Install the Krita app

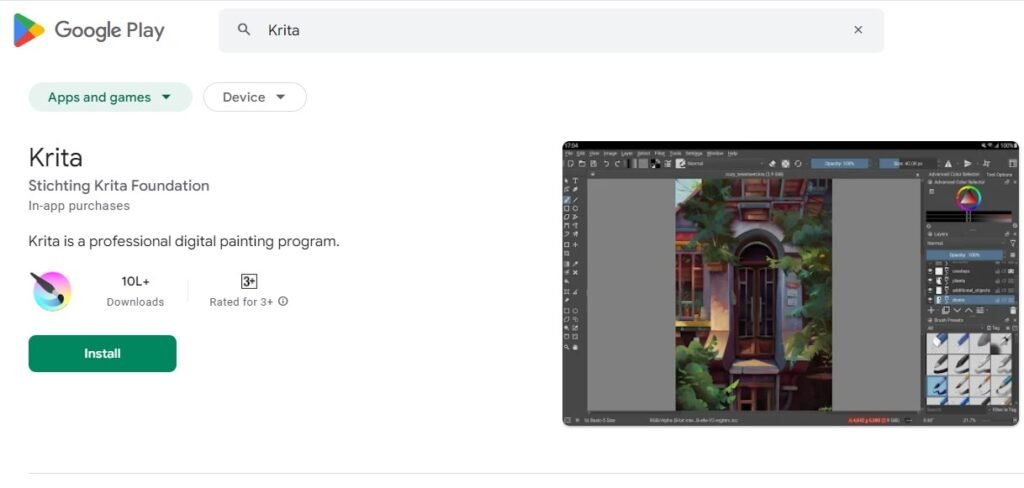(103, 353)
